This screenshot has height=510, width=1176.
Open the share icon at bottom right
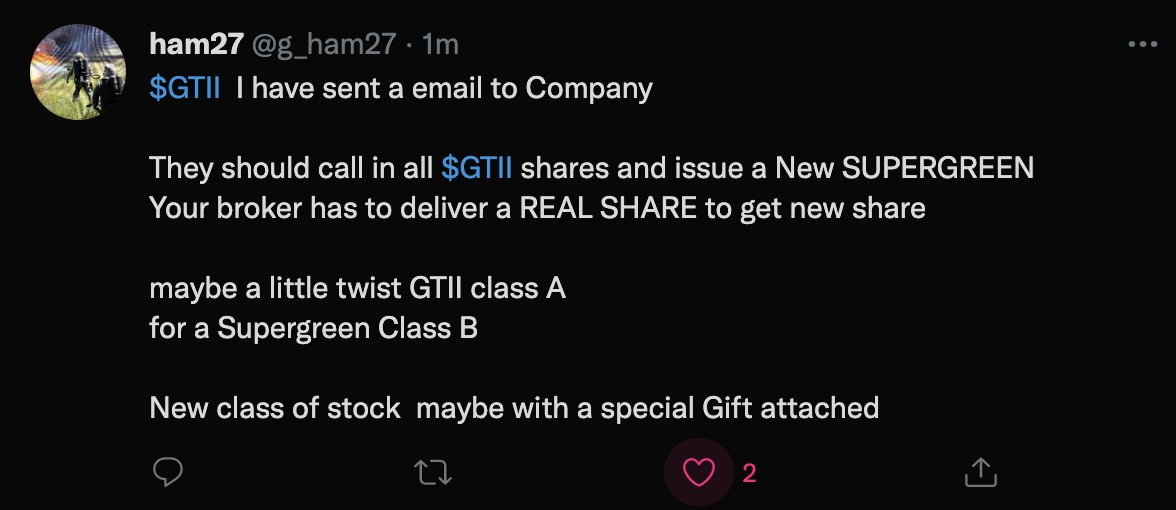click(x=980, y=472)
